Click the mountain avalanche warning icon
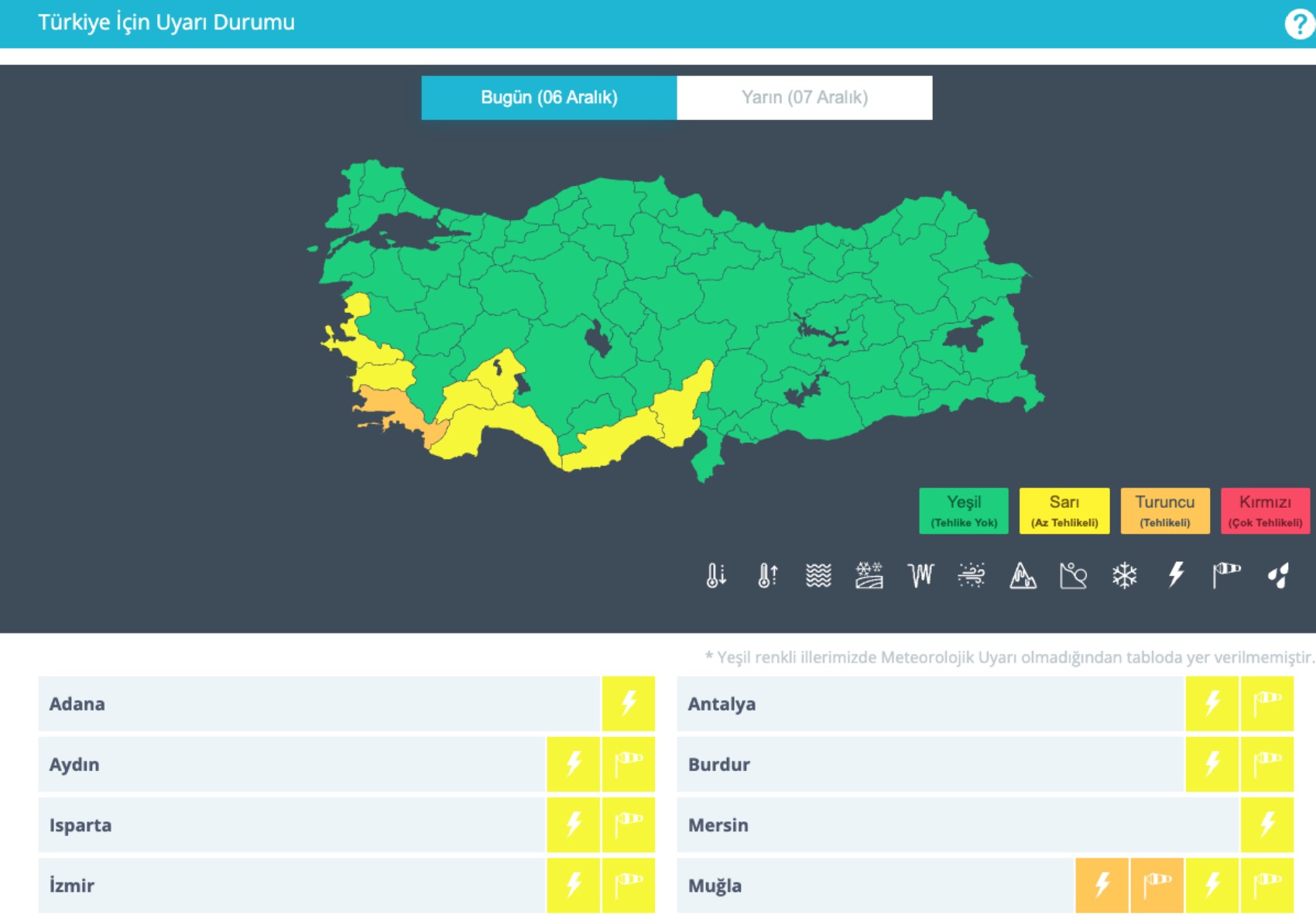The width and height of the screenshot is (1316, 922). 1023,575
